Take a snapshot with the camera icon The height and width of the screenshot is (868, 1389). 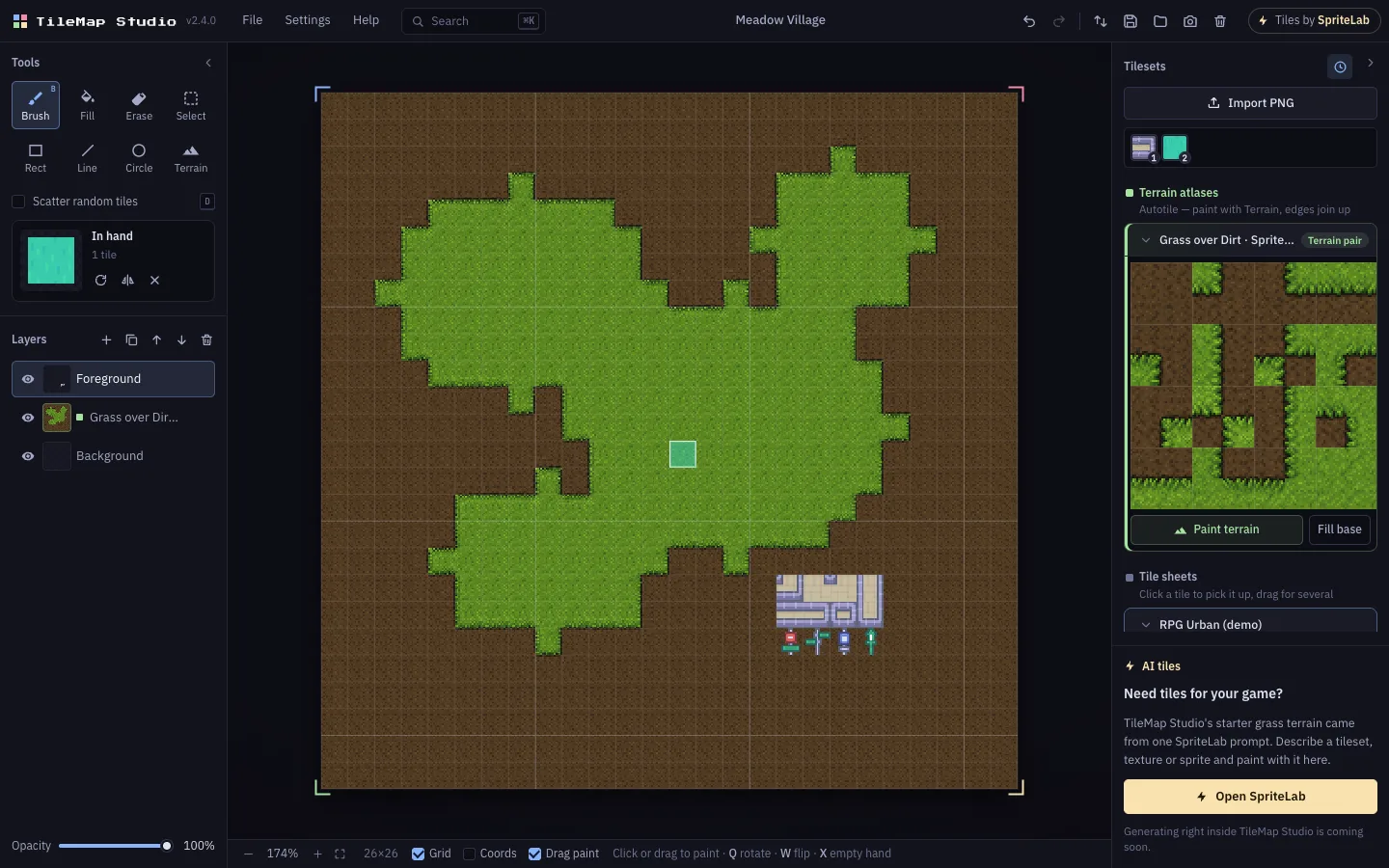[1190, 21]
